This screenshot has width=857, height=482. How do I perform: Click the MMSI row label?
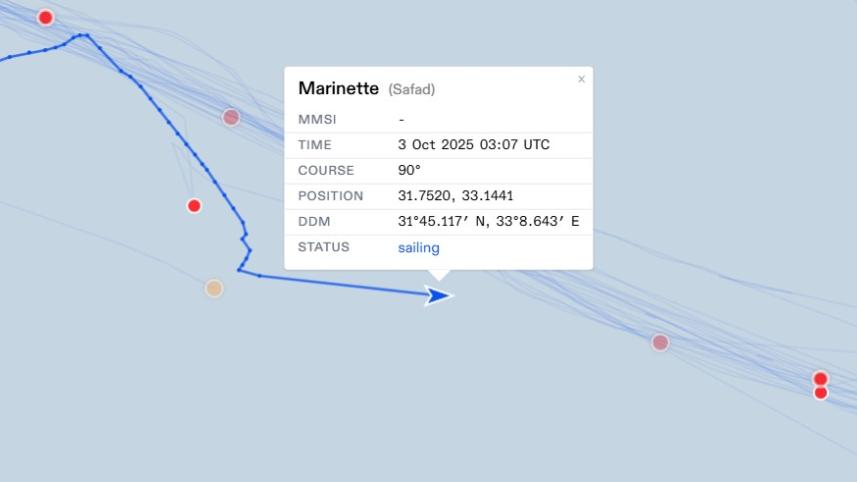coord(317,119)
